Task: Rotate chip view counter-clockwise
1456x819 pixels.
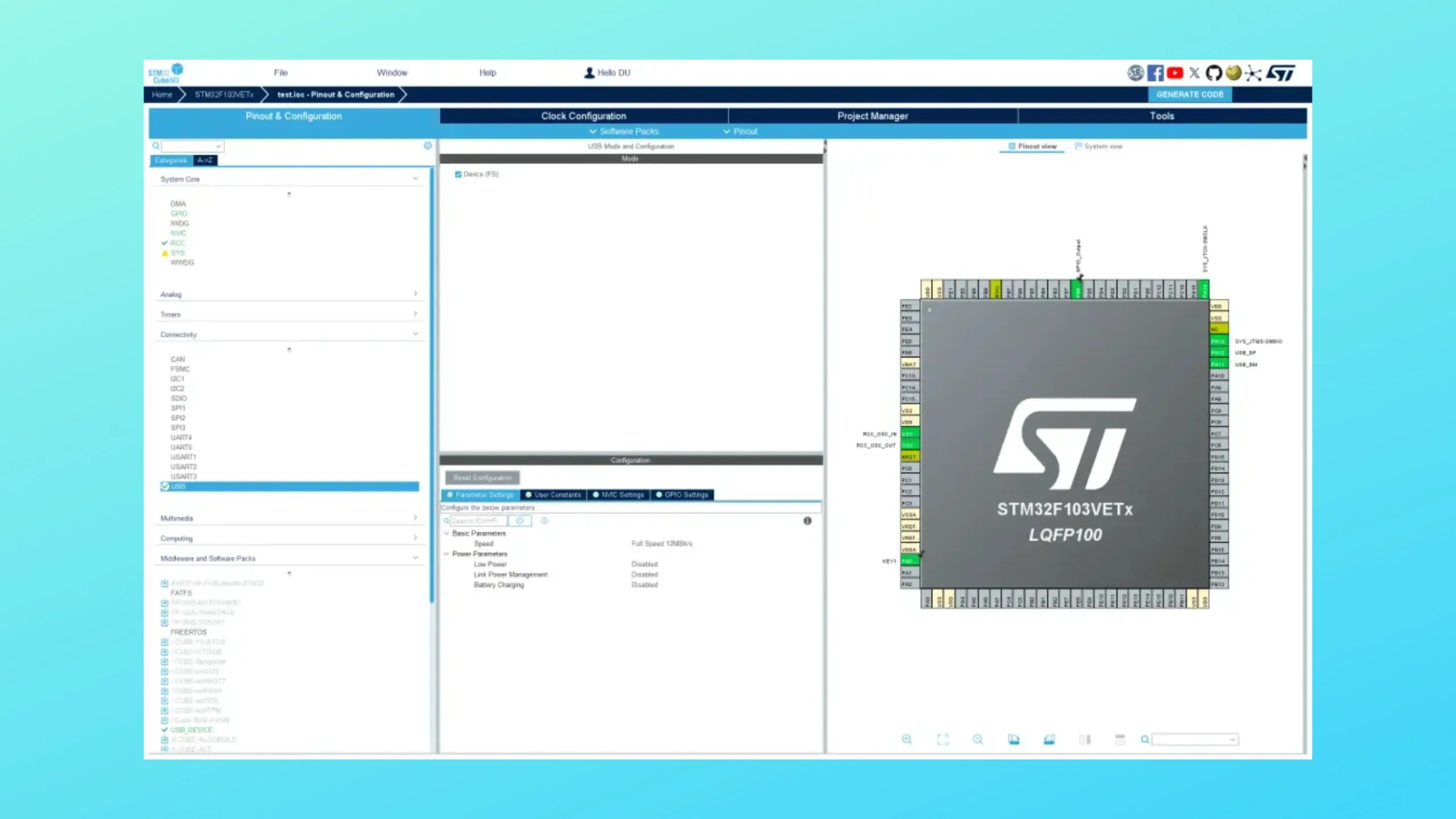Action: tap(1049, 739)
